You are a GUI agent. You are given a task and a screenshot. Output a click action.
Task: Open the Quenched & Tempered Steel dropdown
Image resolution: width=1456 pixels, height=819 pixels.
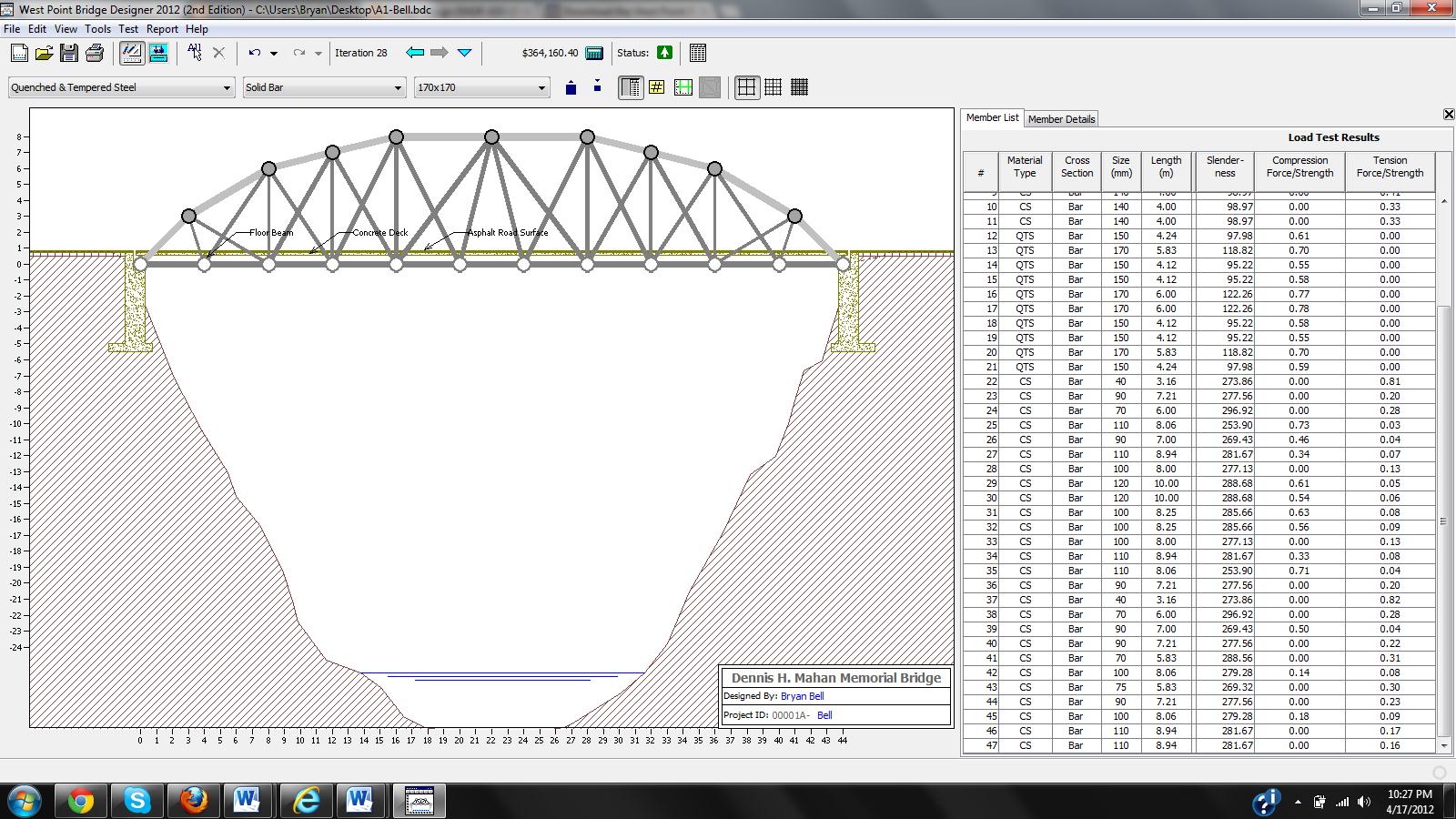pos(121,87)
